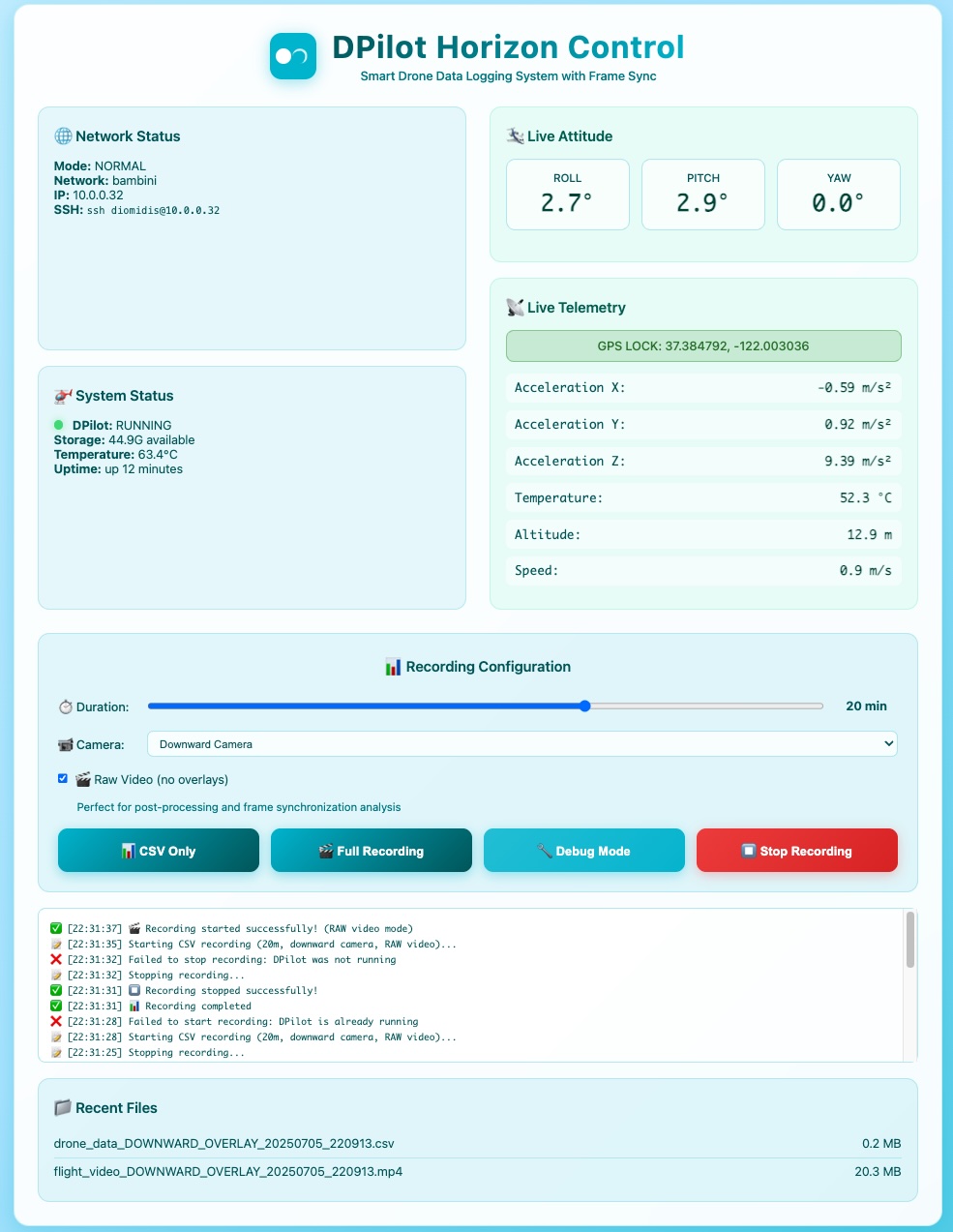Image resolution: width=953 pixels, height=1232 pixels.
Task: Click the clapperboard icon beside Raw Video
Action: point(83,779)
